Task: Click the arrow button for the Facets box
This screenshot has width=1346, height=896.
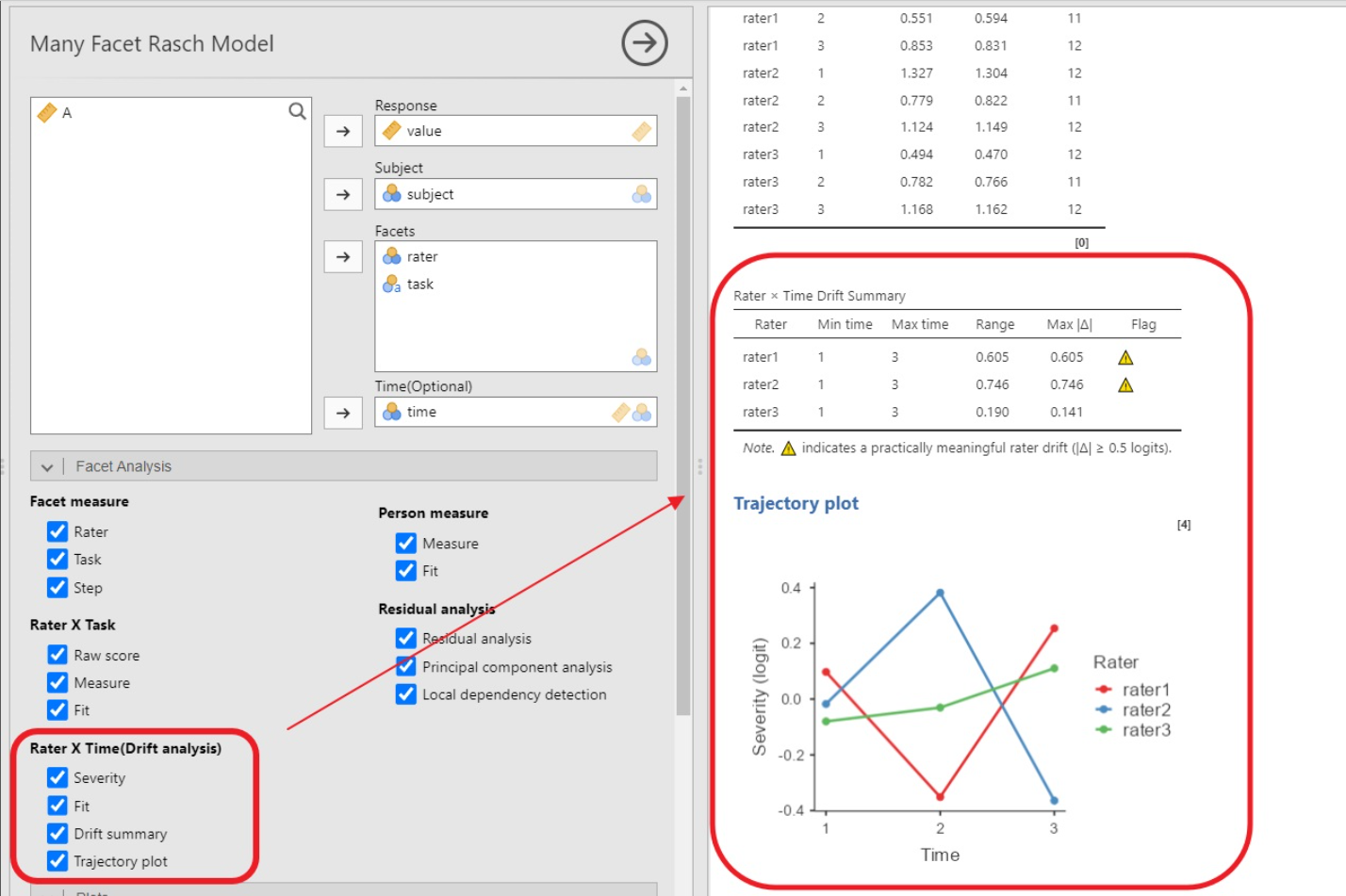Action: pyautogui.click(x=343, y=256)
